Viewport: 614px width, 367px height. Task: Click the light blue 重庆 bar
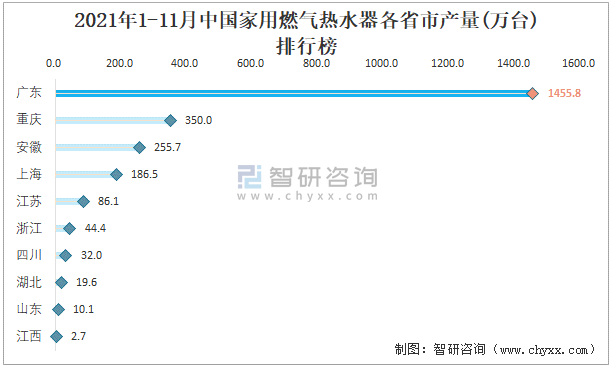[x=113, y=120]
